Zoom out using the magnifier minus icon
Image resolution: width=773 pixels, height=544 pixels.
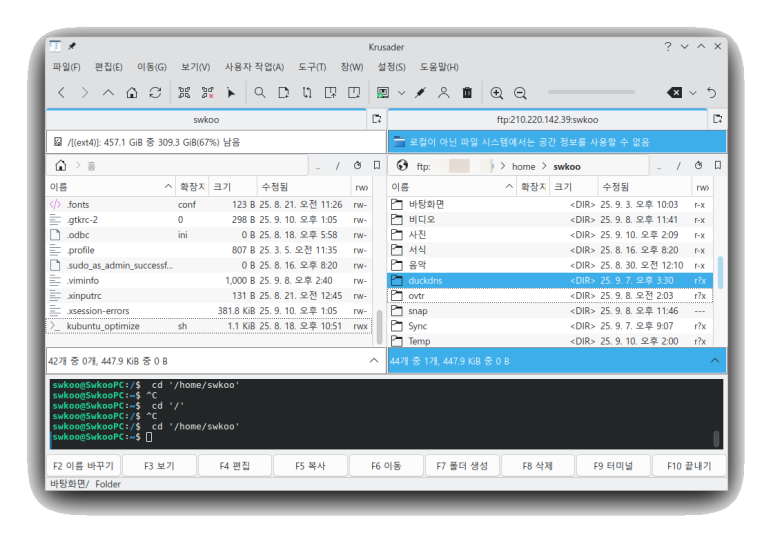[520, 93]
